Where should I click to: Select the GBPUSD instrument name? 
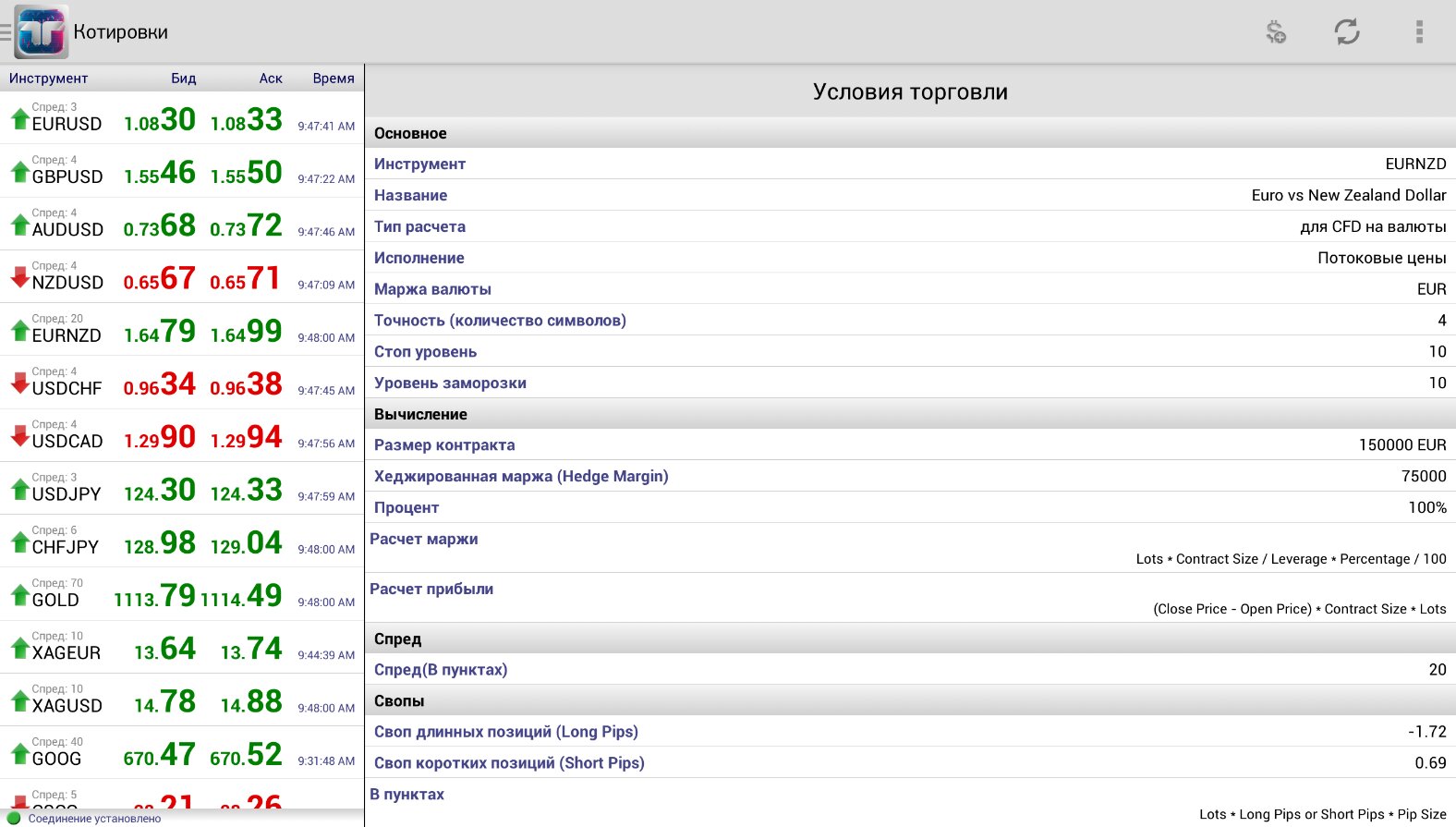(67, 176)
